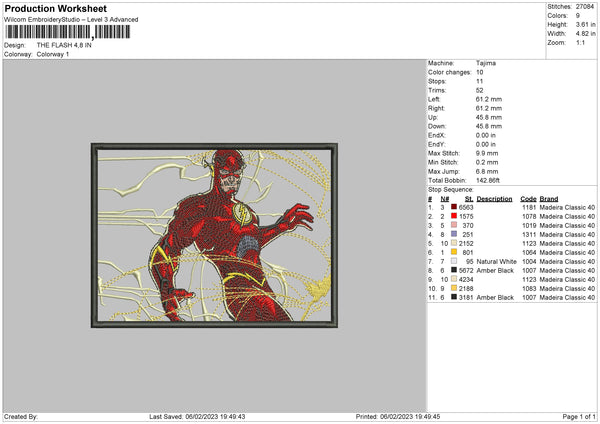
Task: Click the EndY label
Action: pos(437,144)
